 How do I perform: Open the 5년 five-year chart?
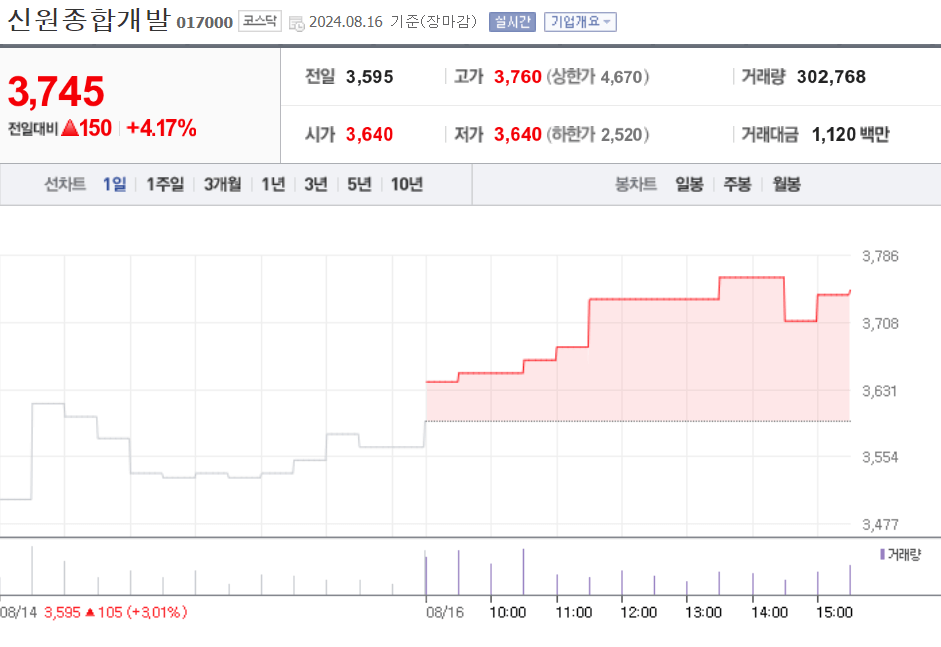coord(357,185)
